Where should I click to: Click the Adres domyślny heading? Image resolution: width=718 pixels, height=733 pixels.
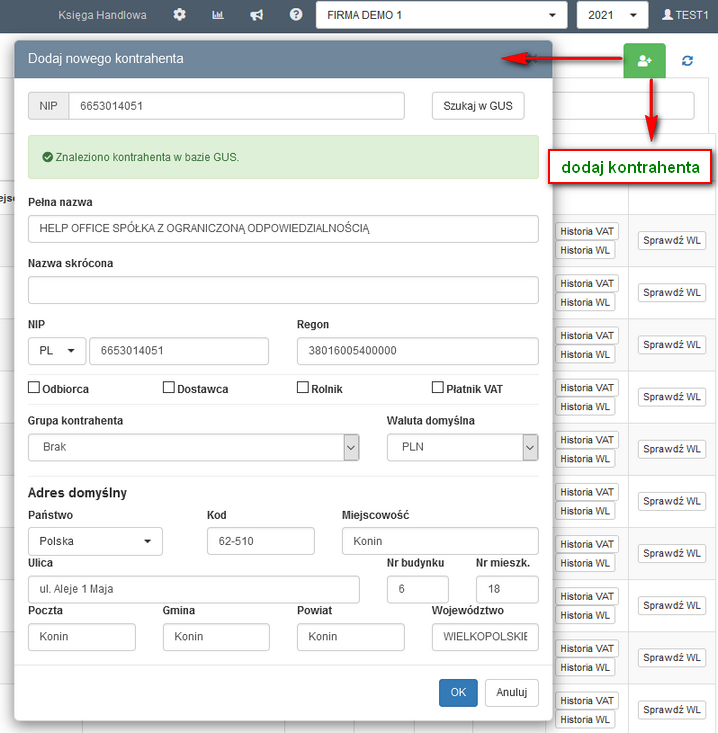[x=77, y=493]
